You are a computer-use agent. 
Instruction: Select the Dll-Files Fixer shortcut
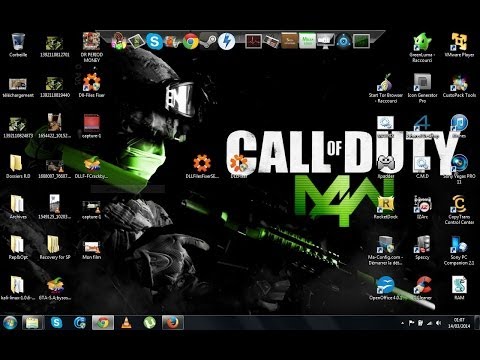[x=92, y=85]
